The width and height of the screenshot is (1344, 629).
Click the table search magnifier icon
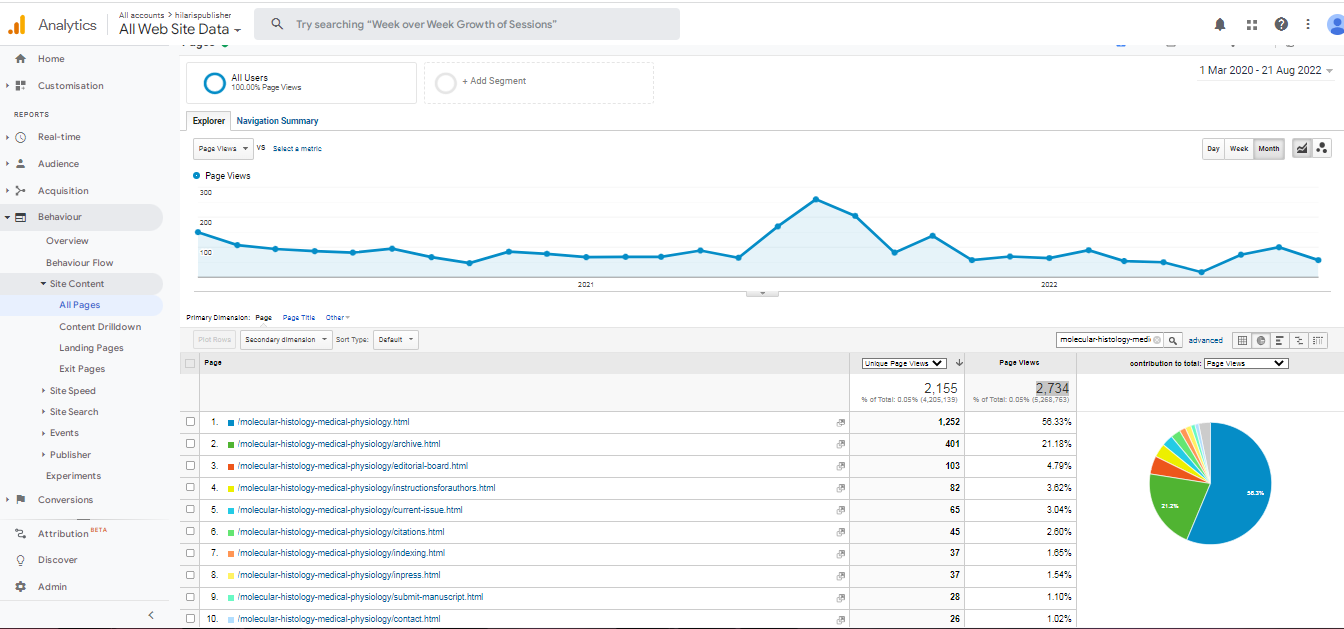click(x=1174, y=340)
